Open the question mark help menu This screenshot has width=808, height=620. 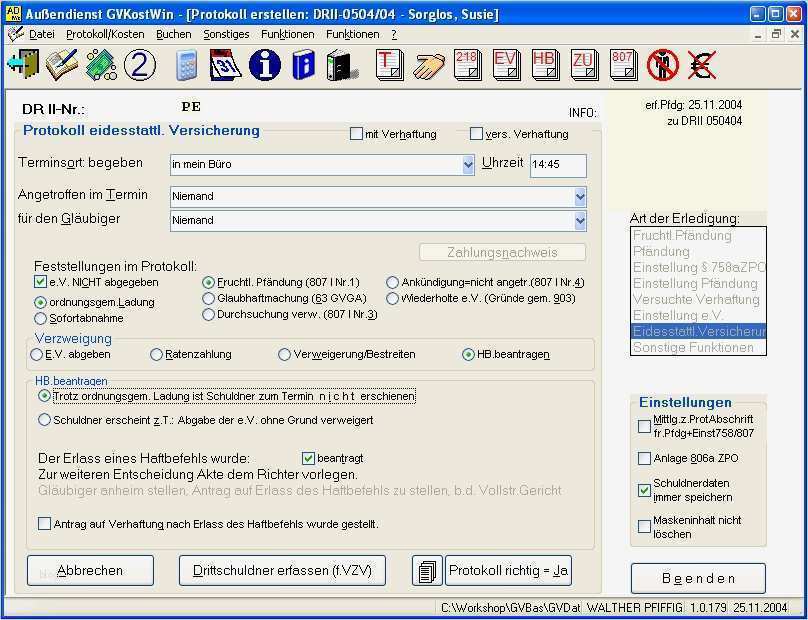click(x=394, y=34)
